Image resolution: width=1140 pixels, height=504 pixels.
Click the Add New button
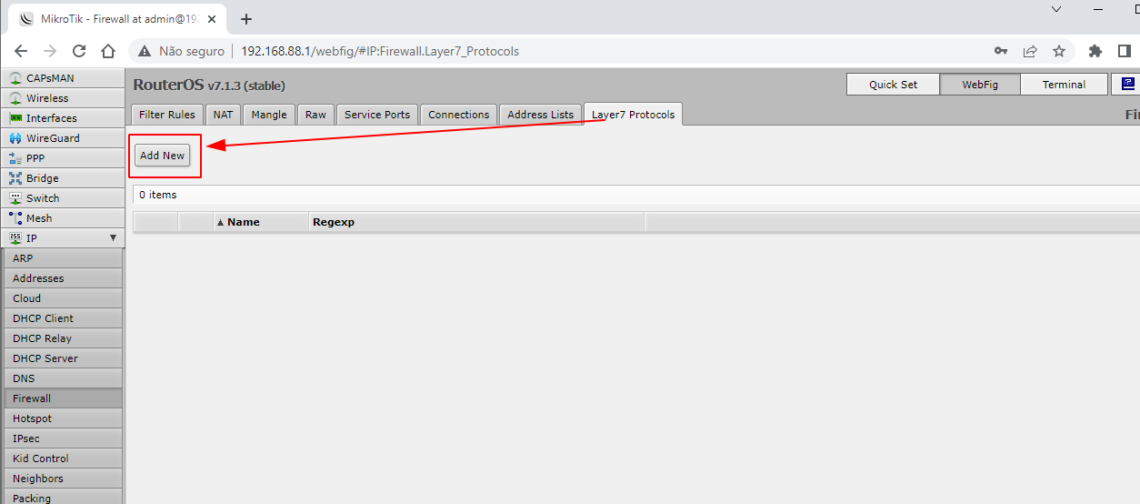(x=162, y=156)
